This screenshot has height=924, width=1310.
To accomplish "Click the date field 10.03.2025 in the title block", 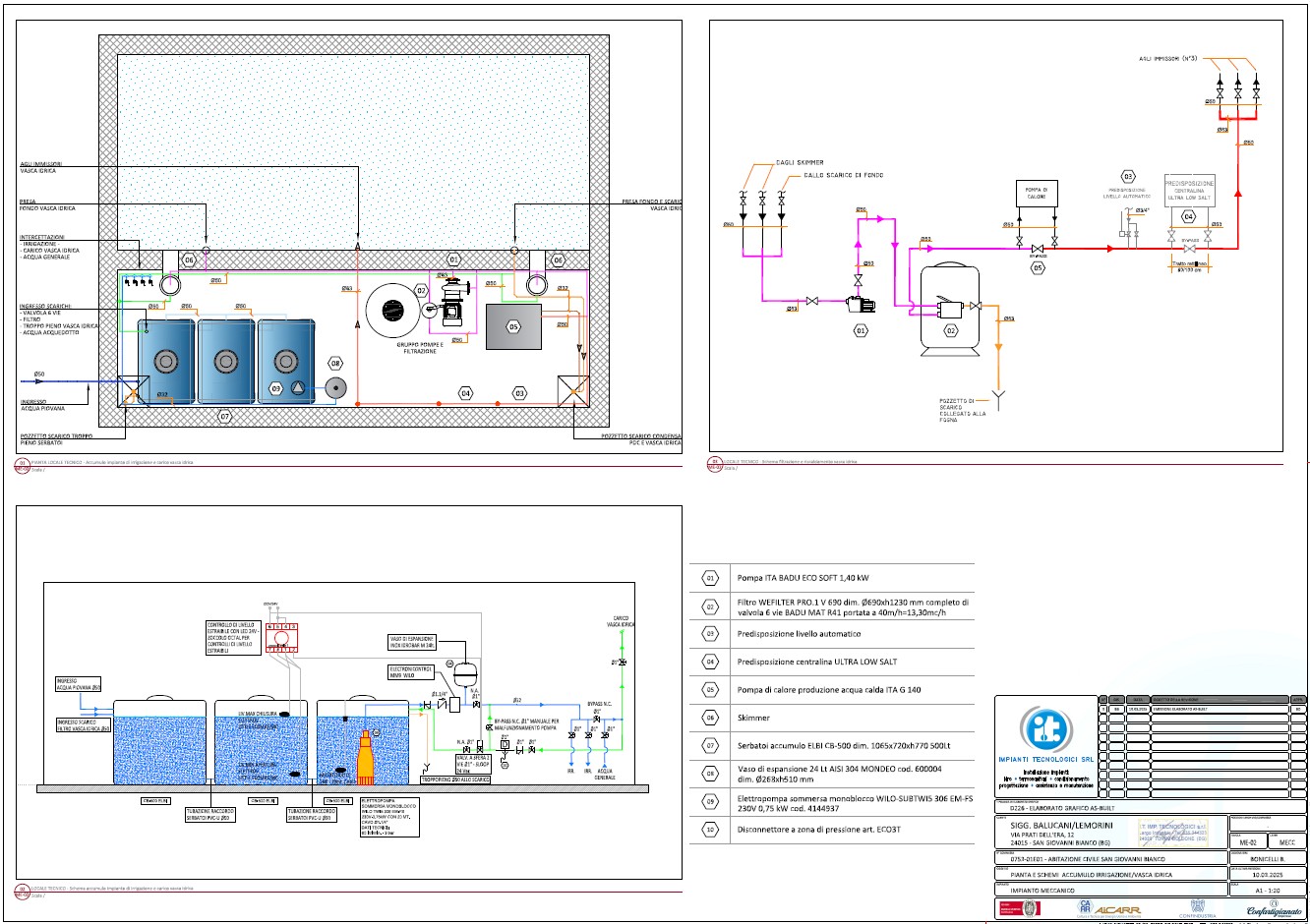I will 1268,874.
